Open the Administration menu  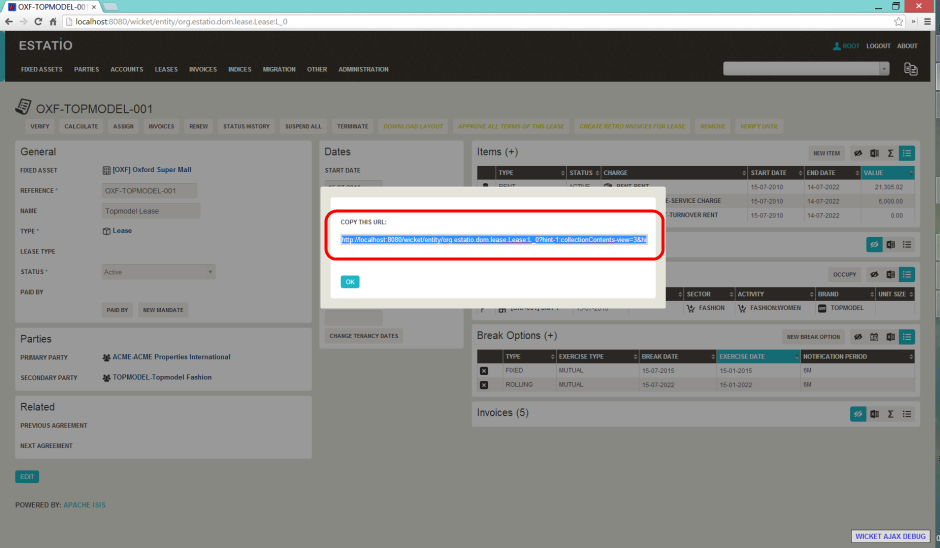click(363, 70)
